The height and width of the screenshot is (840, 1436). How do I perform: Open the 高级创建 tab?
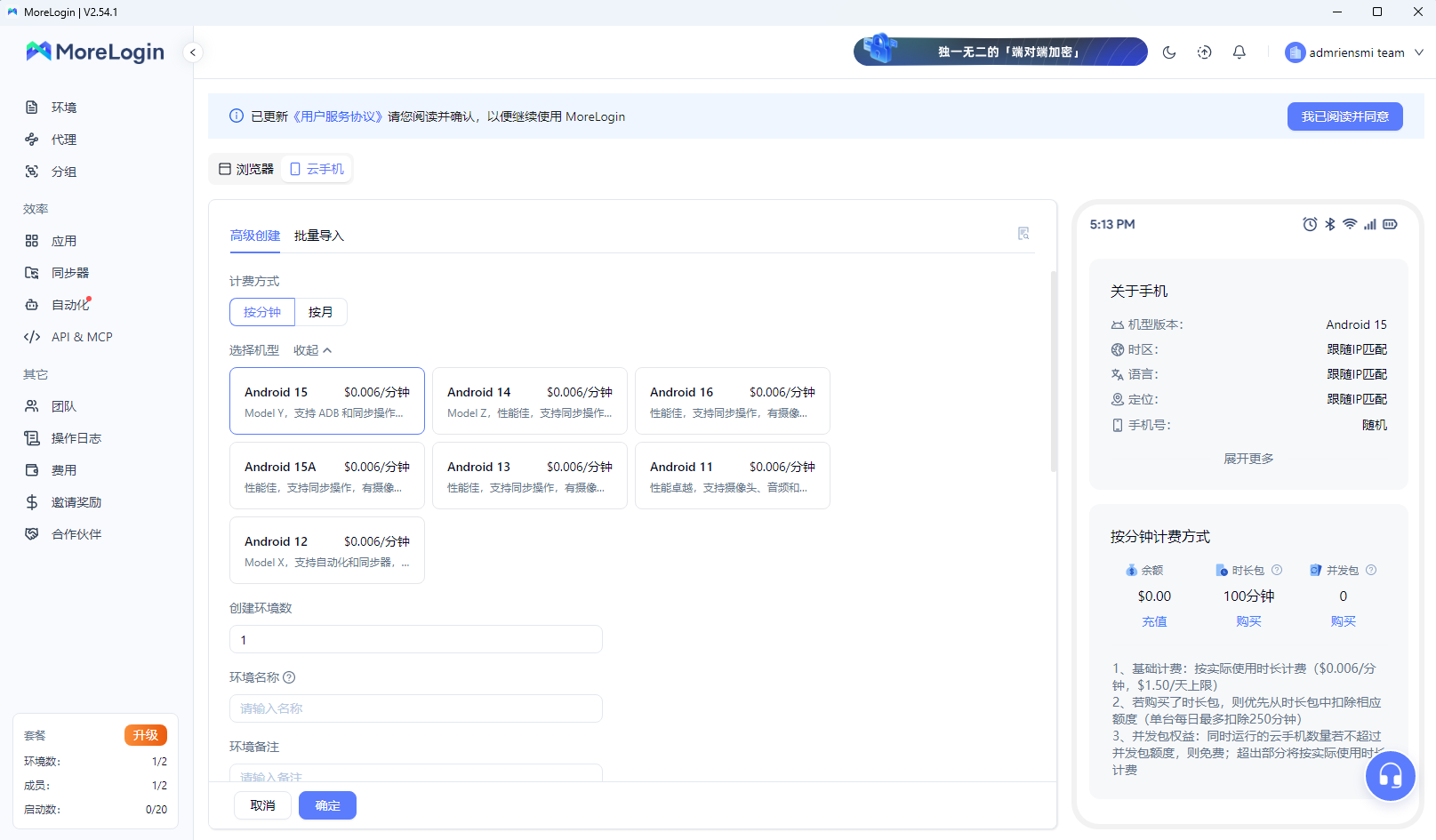tap(255, 236)
